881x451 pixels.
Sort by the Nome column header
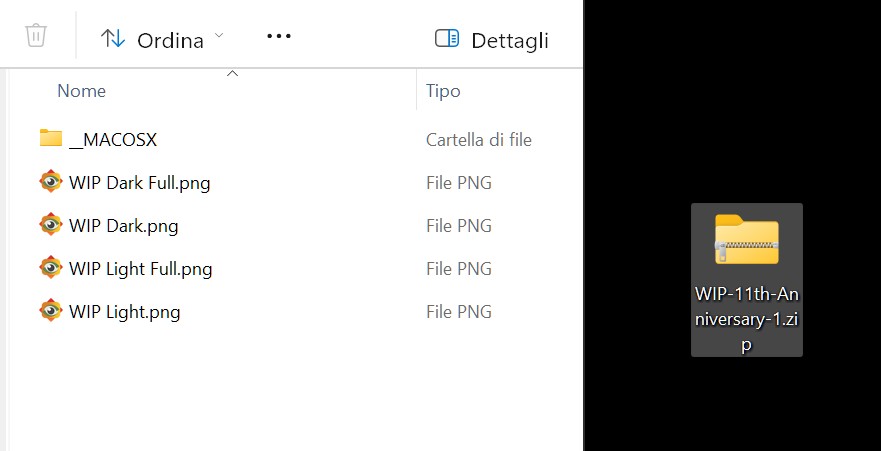tap(81, 91)
